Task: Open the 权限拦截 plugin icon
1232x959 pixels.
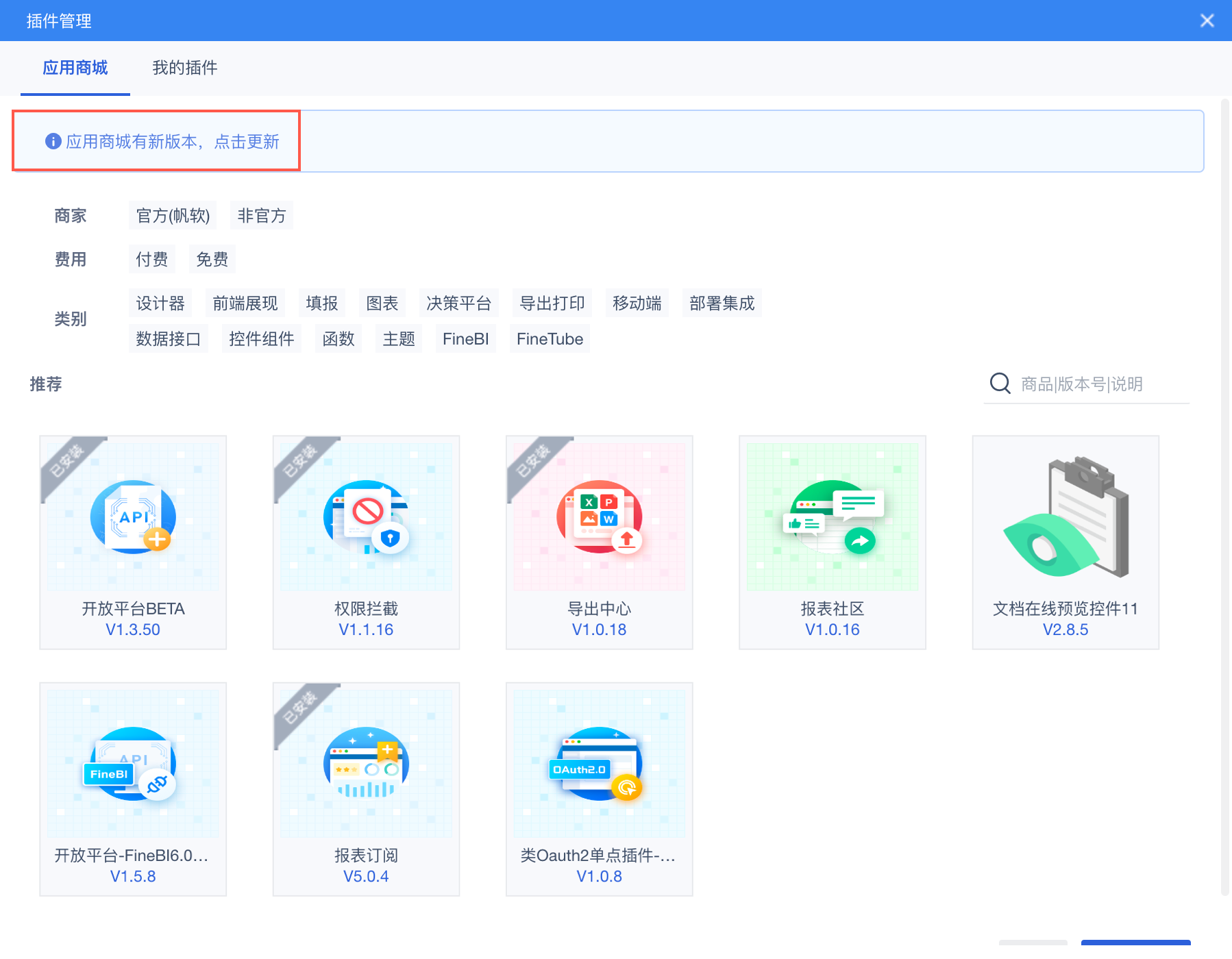Action: point(367,516)
